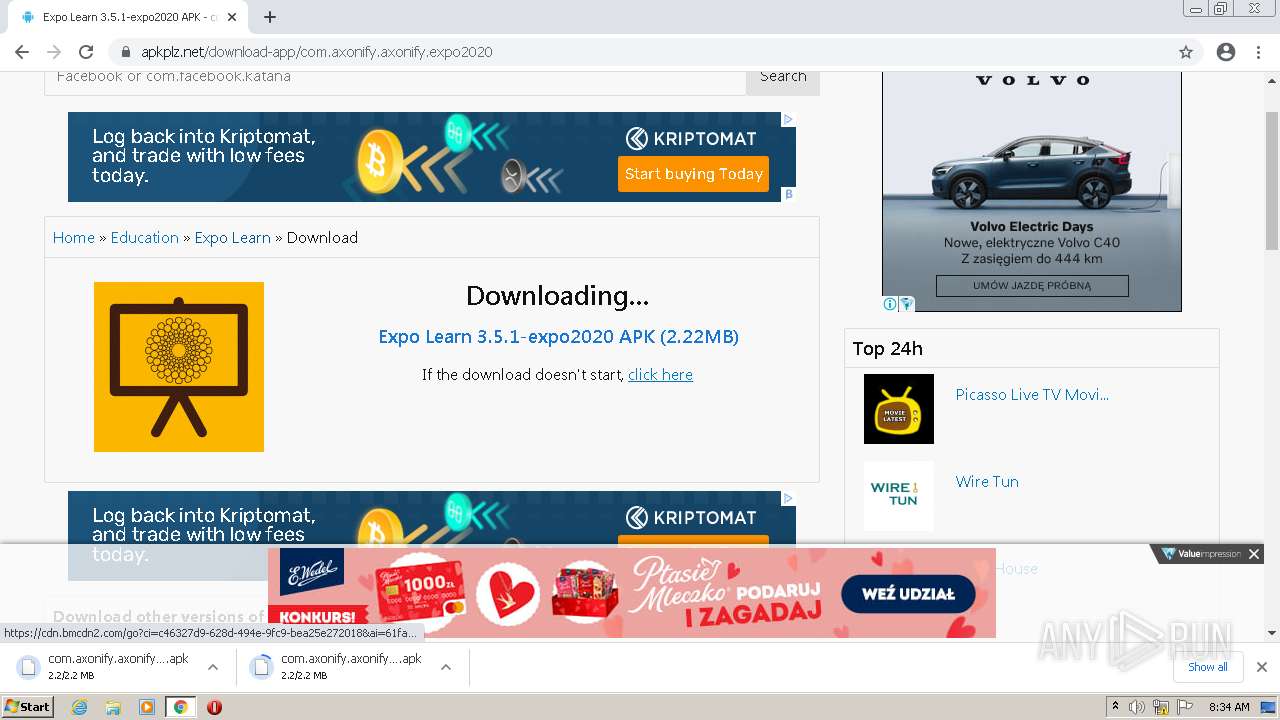The image size is (1280, 720).
Task: Click the 'Top 24h' heading
Action: pyautogui.click(x=888, y=349)
